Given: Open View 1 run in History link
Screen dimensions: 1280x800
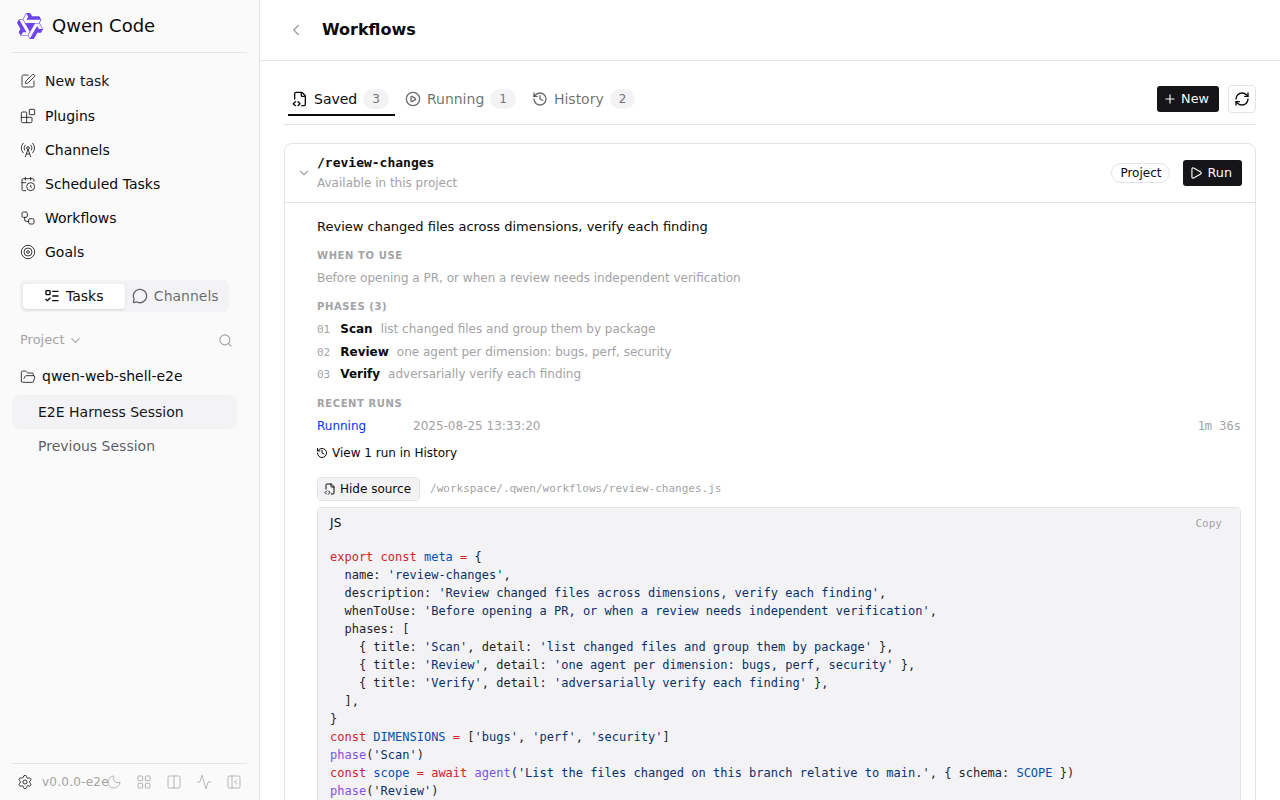Looking at the screenshot, I should click(387, 453).
